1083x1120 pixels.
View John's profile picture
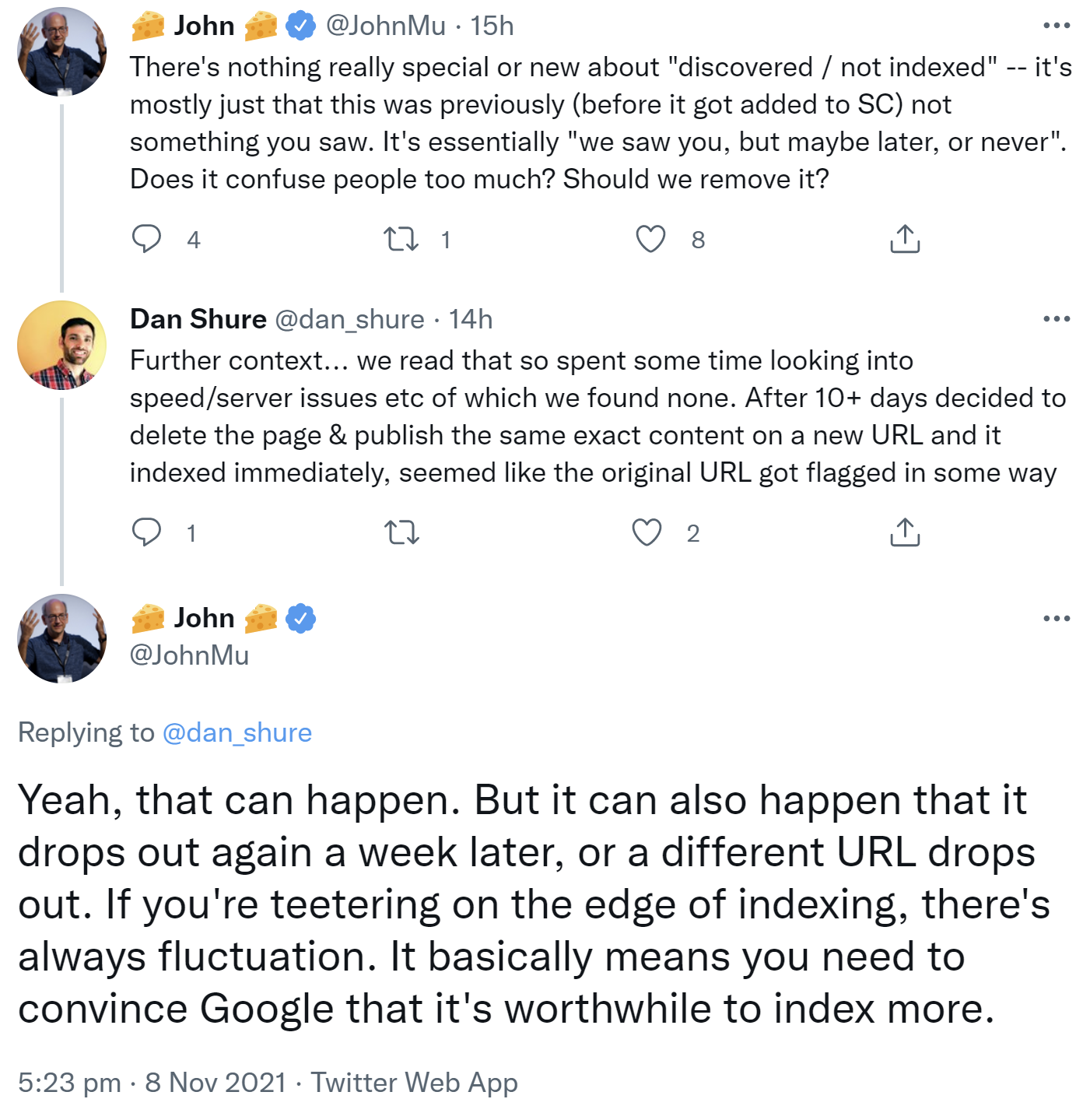61,51
